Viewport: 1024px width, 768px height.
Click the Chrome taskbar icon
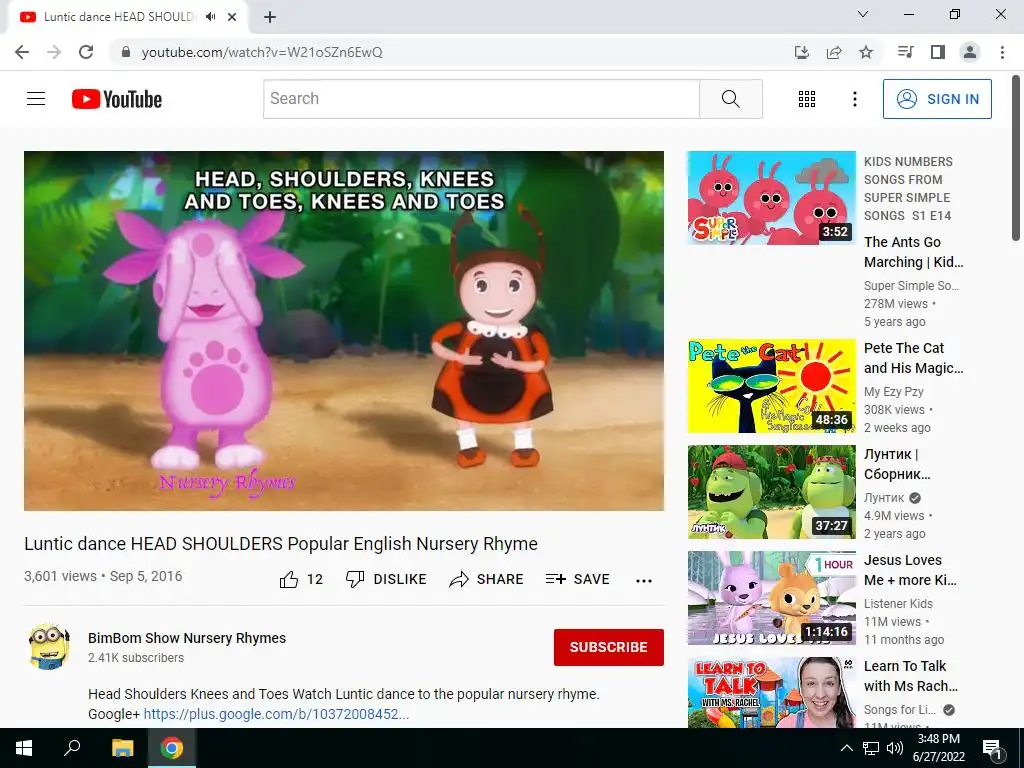(172, 748)
